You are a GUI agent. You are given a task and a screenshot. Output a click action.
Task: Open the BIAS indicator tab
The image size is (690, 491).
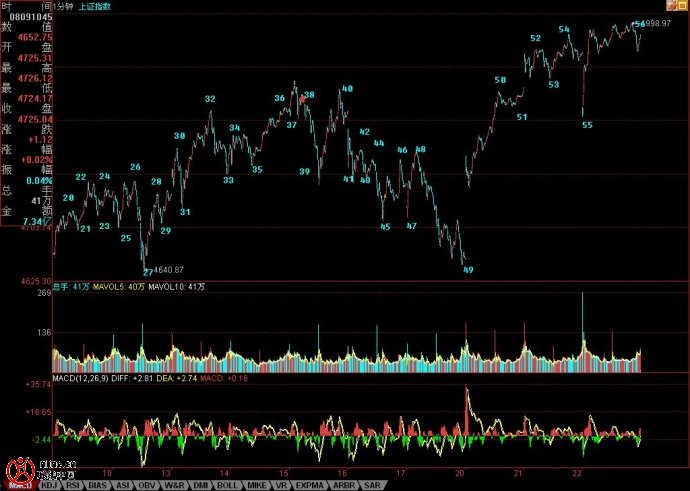[x=98, y=484]
